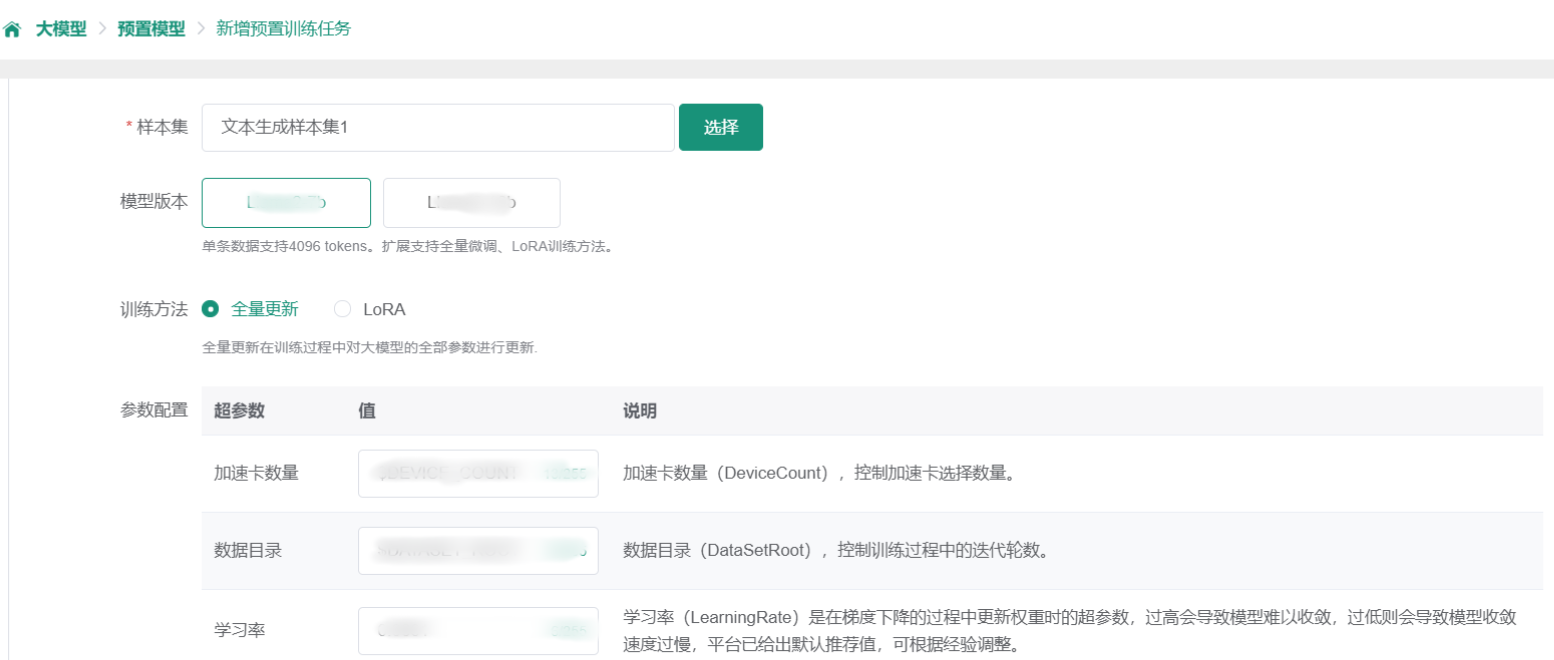Click the 加速卡数量 row label

[256, 473]
